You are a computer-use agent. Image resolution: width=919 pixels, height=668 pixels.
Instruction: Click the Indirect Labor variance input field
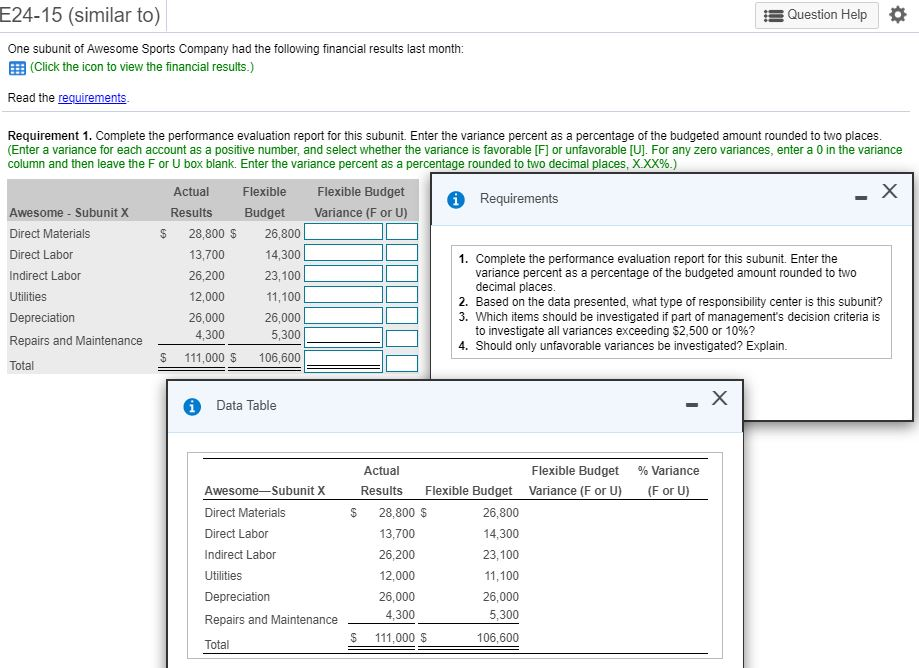tap(343, 274)
